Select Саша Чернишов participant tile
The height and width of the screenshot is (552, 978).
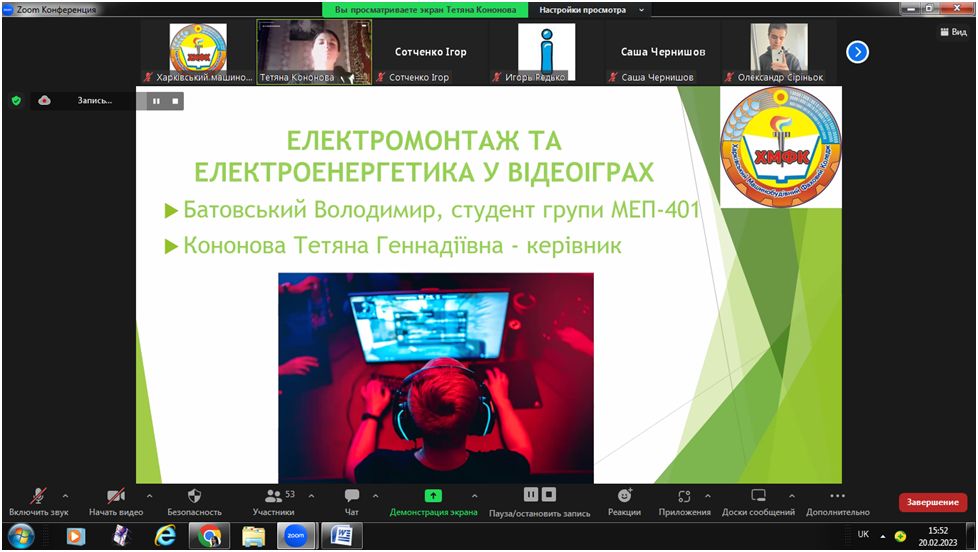[662, 52]
